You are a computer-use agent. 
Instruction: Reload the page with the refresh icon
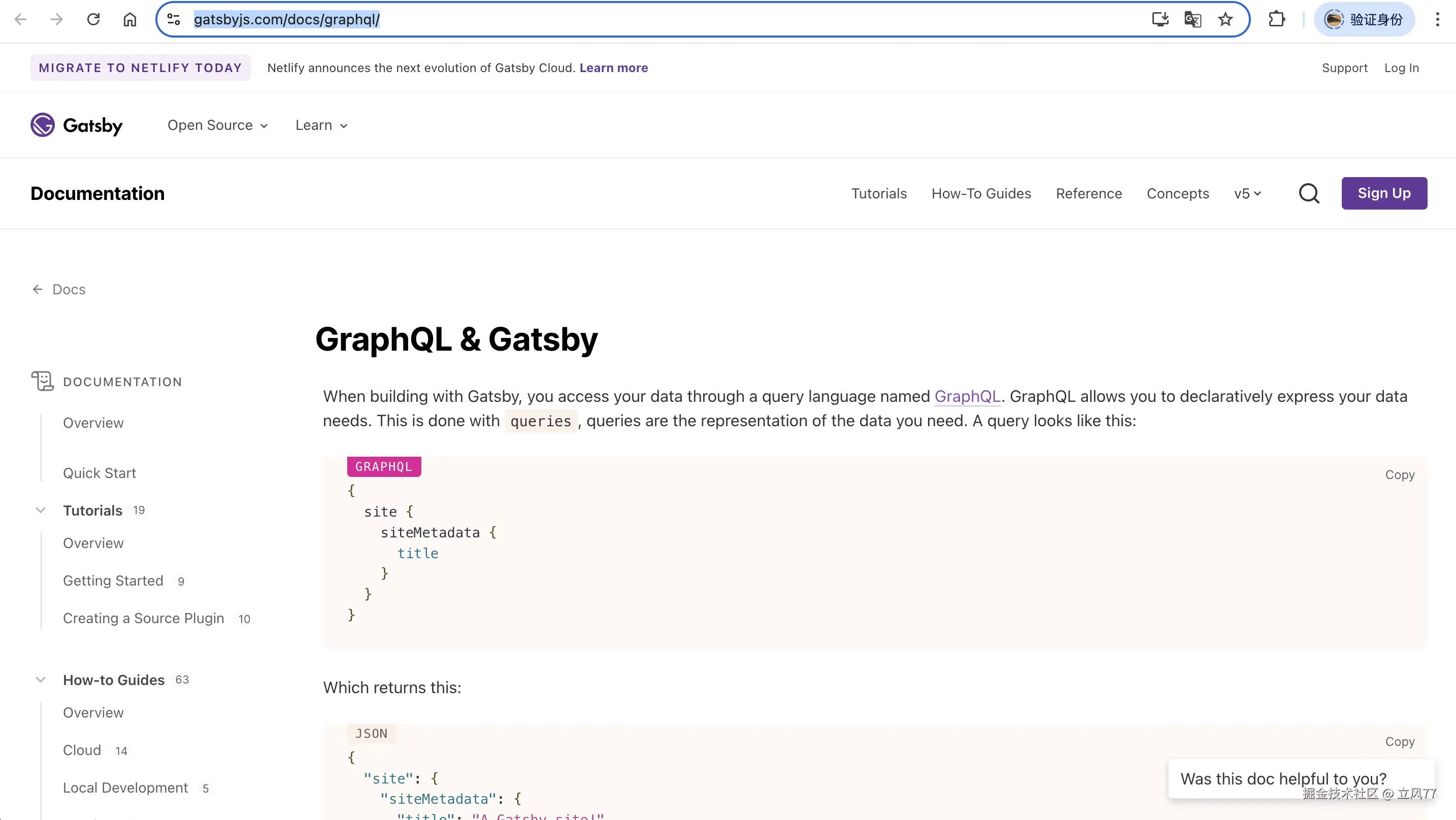93,20
